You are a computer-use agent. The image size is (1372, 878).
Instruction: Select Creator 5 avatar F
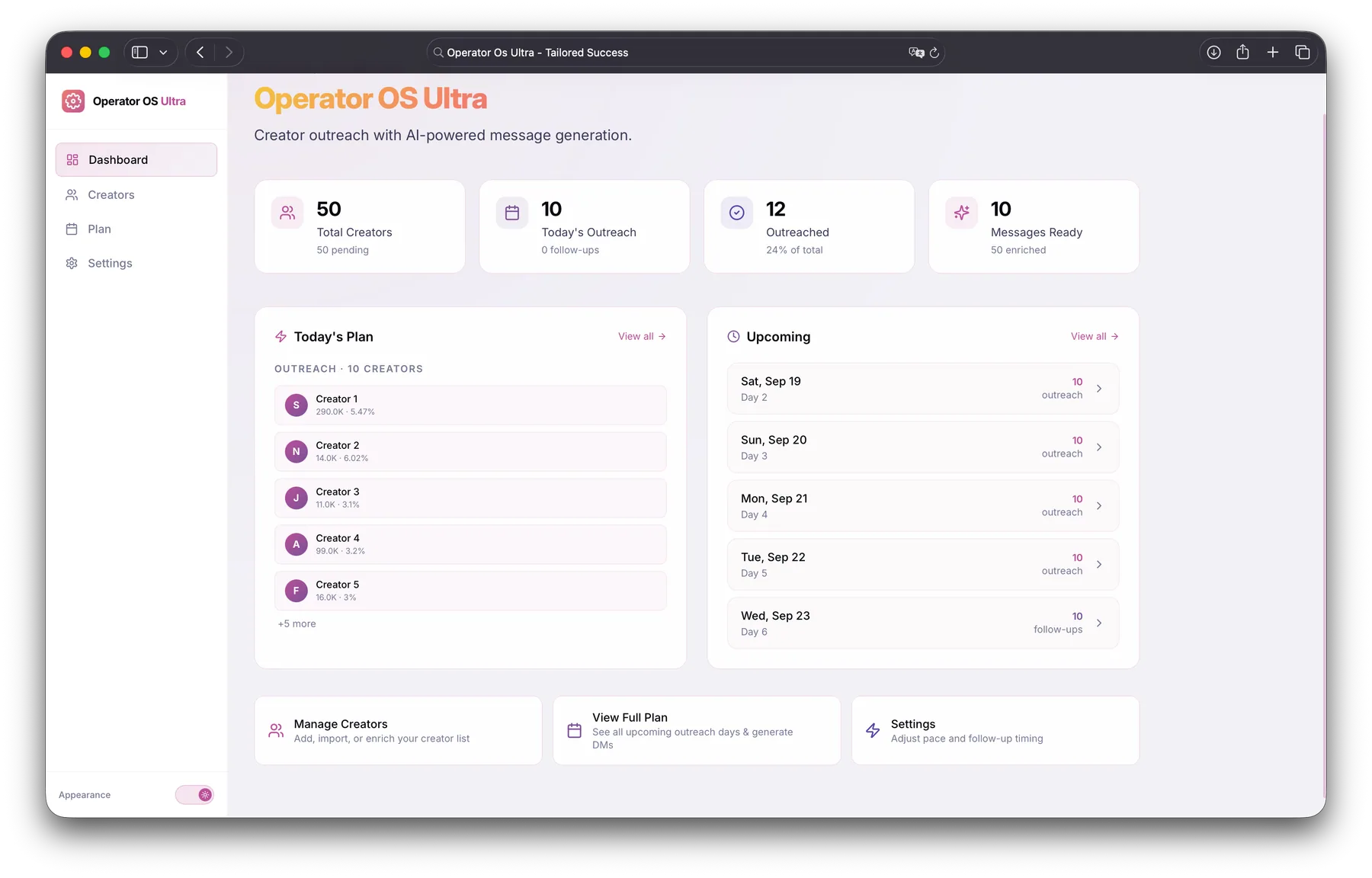297,591
